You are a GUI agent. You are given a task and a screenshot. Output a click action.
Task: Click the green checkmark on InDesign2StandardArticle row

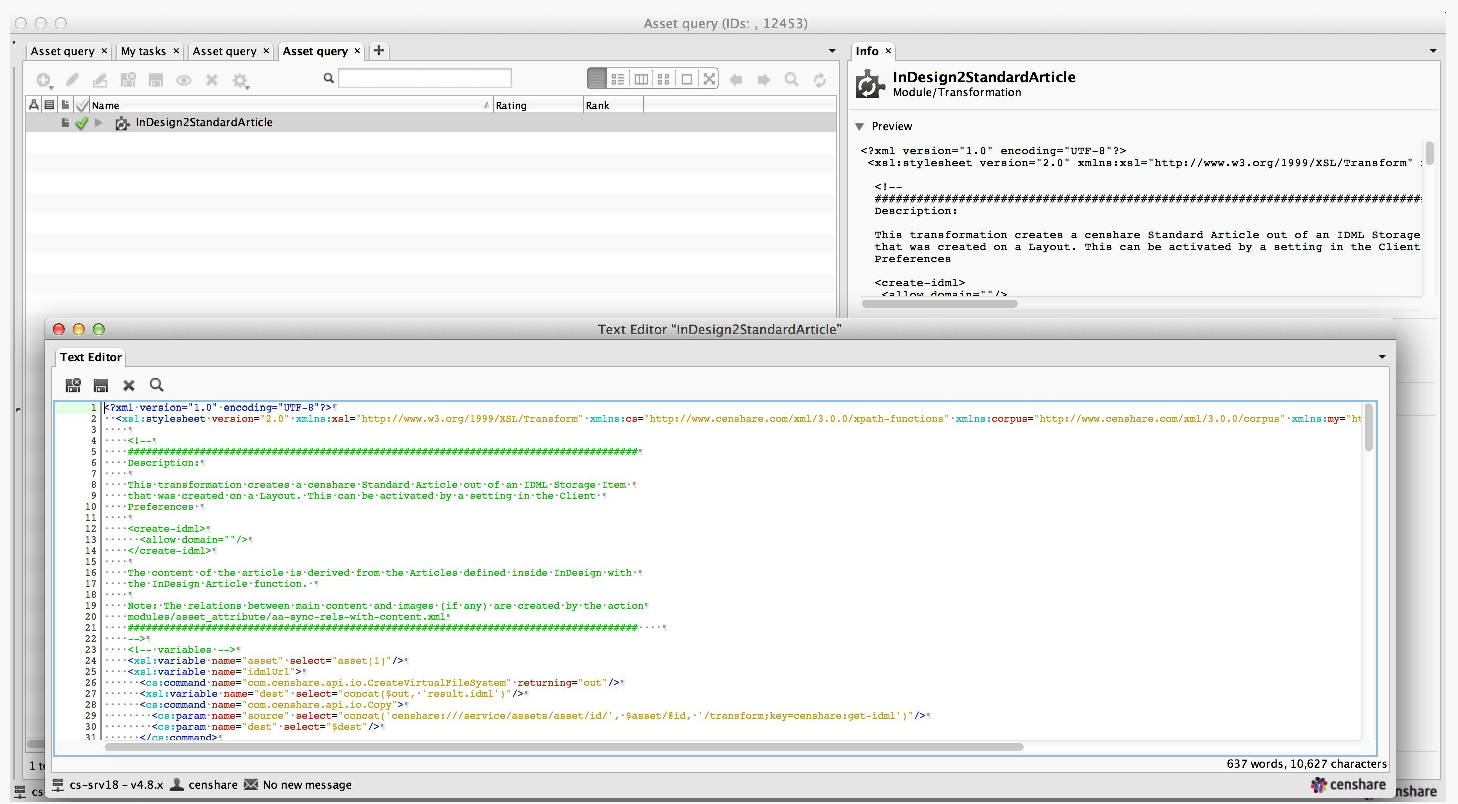click(81, 122)
